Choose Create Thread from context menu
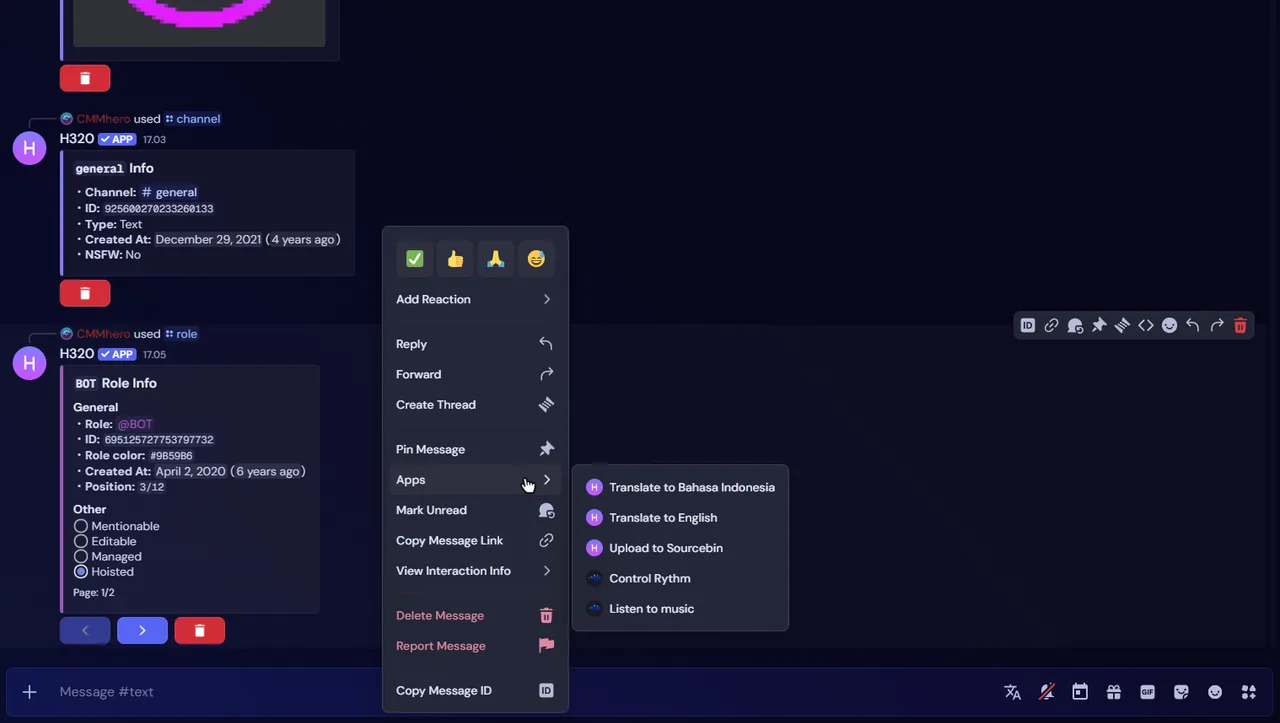Image resolution: width=1280 pixels, height=723 pixels. [475, 405]
